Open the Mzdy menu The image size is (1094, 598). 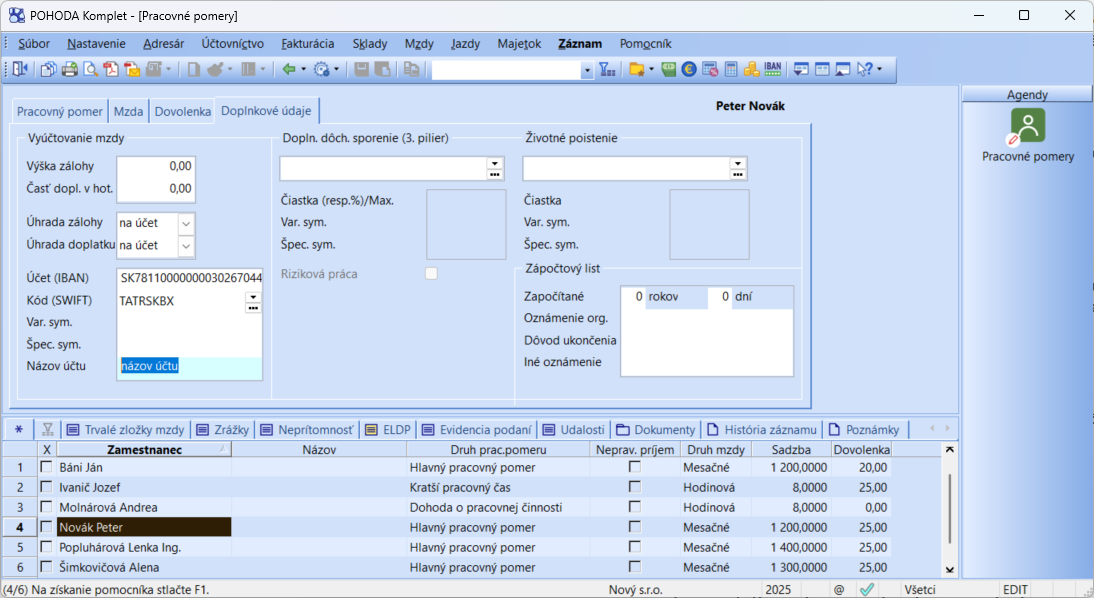(x=419, y=44)
